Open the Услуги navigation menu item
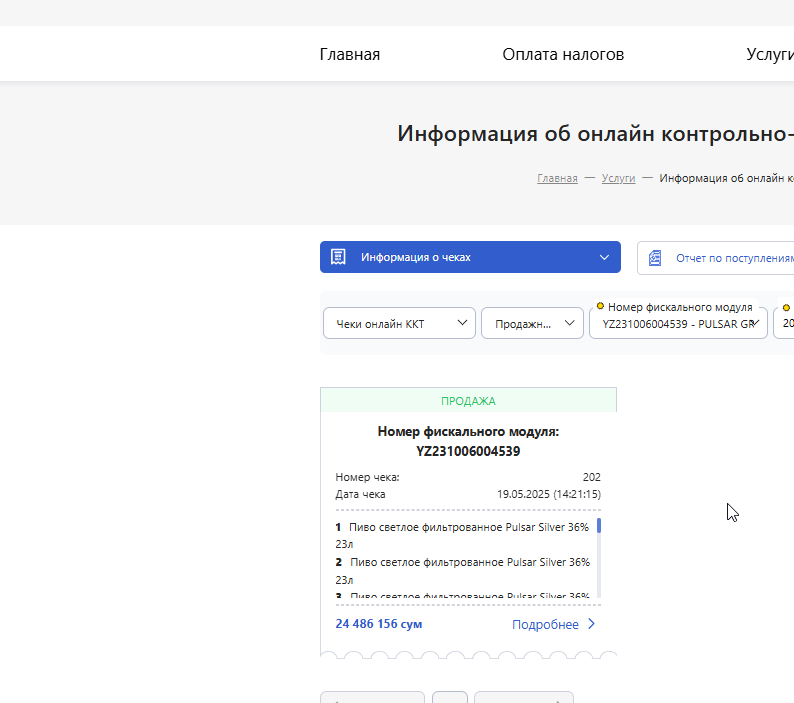The width and height of the screenshot is (794, 703). tap(770, 54)
